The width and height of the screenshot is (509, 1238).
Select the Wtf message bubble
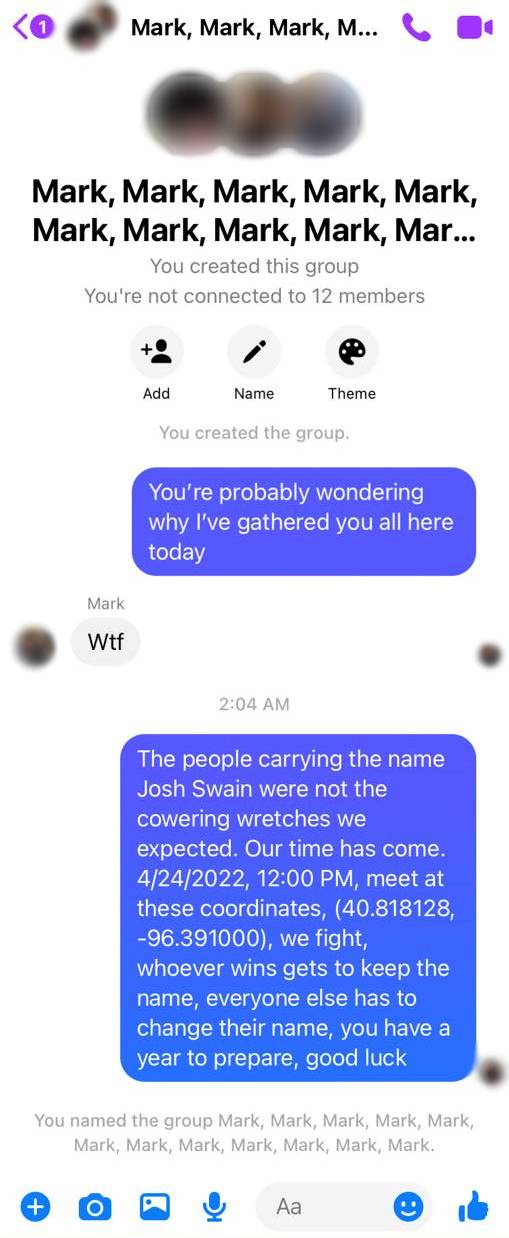tap(106, 641)
